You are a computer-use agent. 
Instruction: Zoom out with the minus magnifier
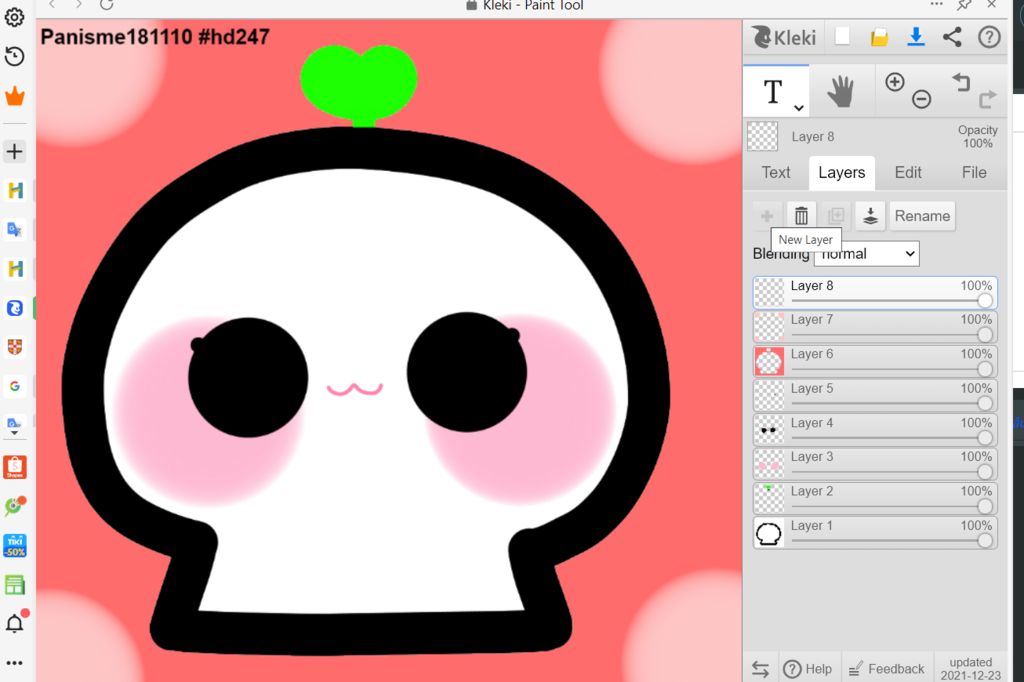pos(921,99)
